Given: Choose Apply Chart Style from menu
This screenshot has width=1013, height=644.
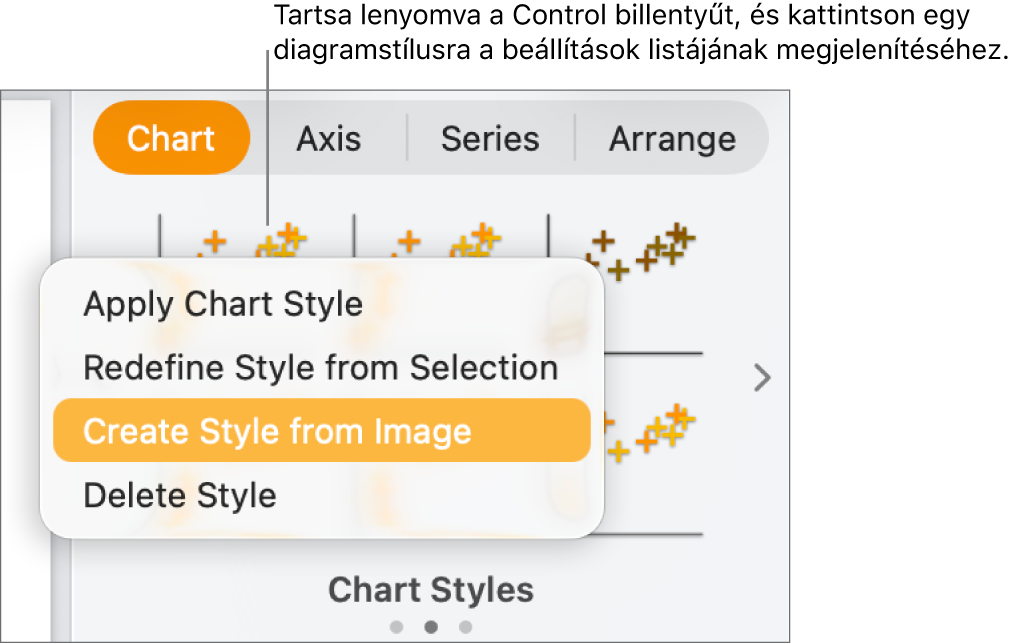Looking at the screenshot, I should point(223,303).
